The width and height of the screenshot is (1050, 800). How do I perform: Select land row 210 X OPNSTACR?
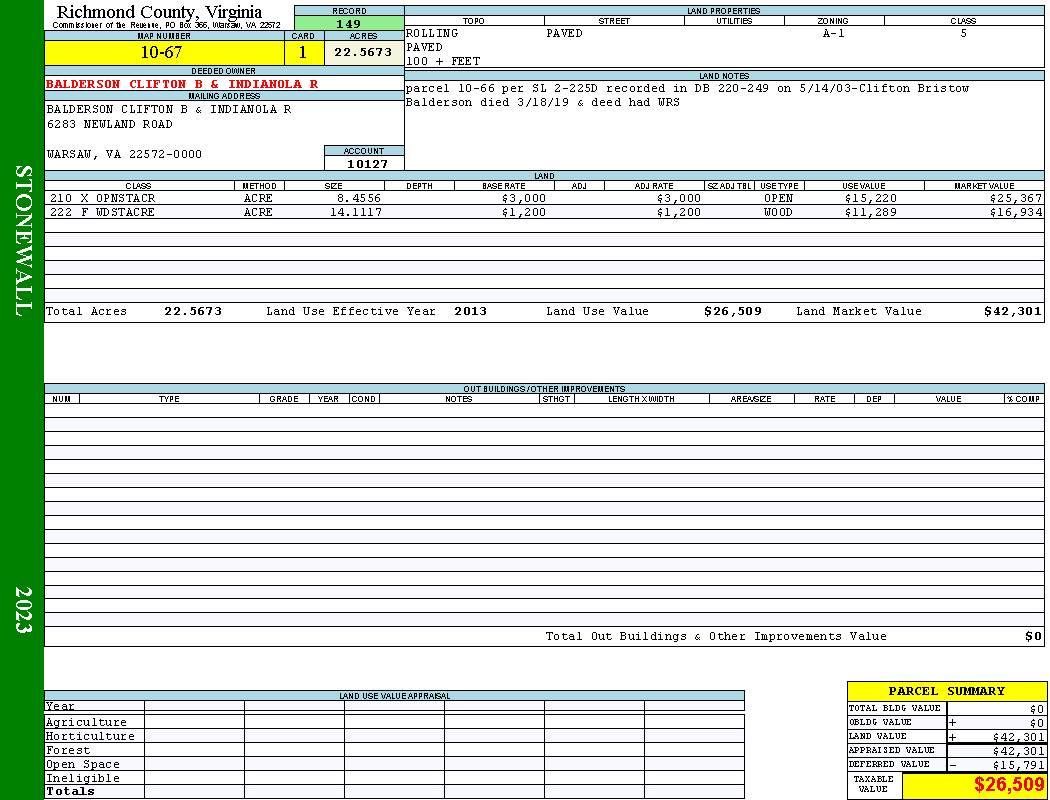tap(544, 198)
